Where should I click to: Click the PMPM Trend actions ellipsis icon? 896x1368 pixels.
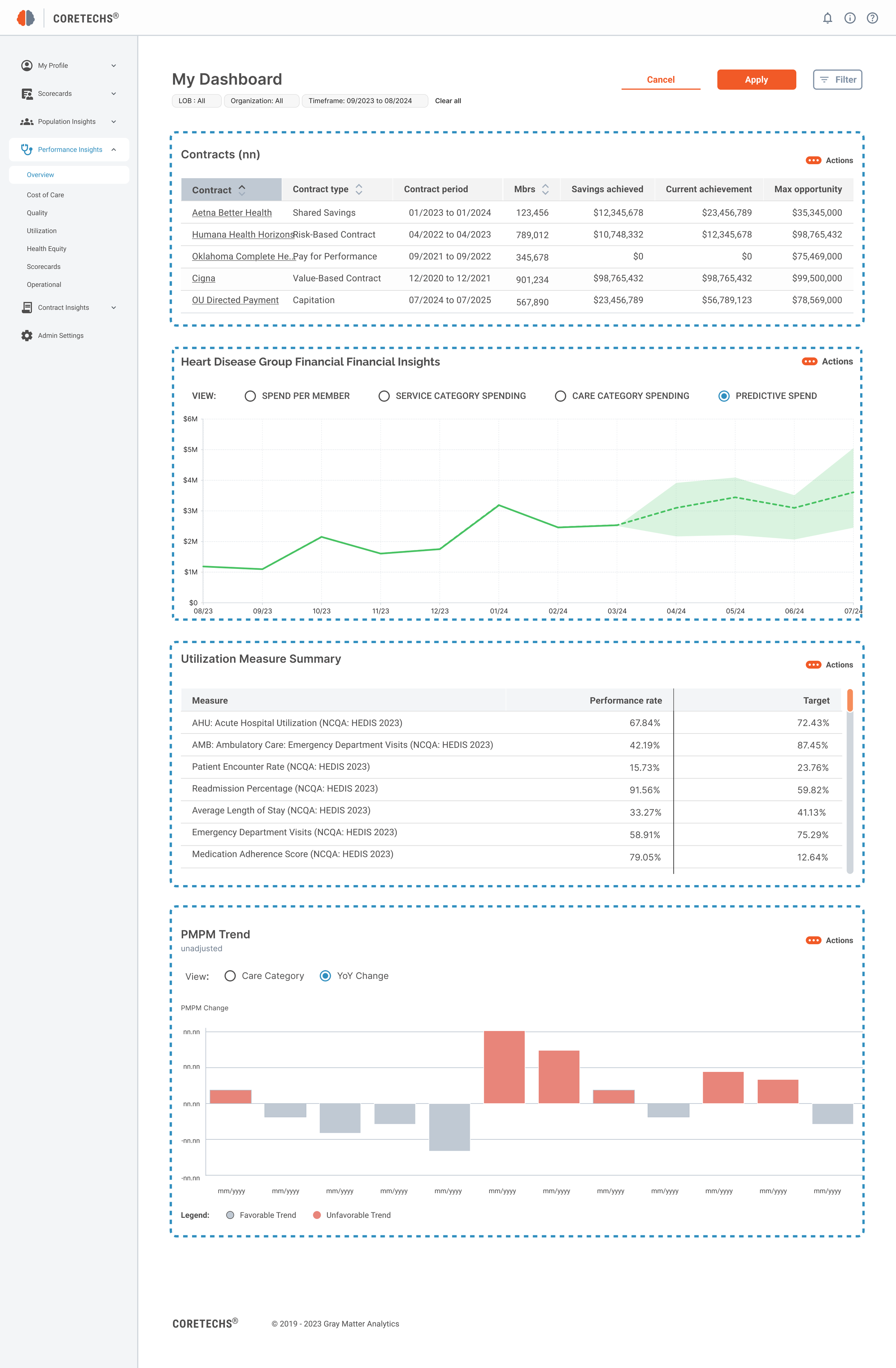tap(813, 940)
